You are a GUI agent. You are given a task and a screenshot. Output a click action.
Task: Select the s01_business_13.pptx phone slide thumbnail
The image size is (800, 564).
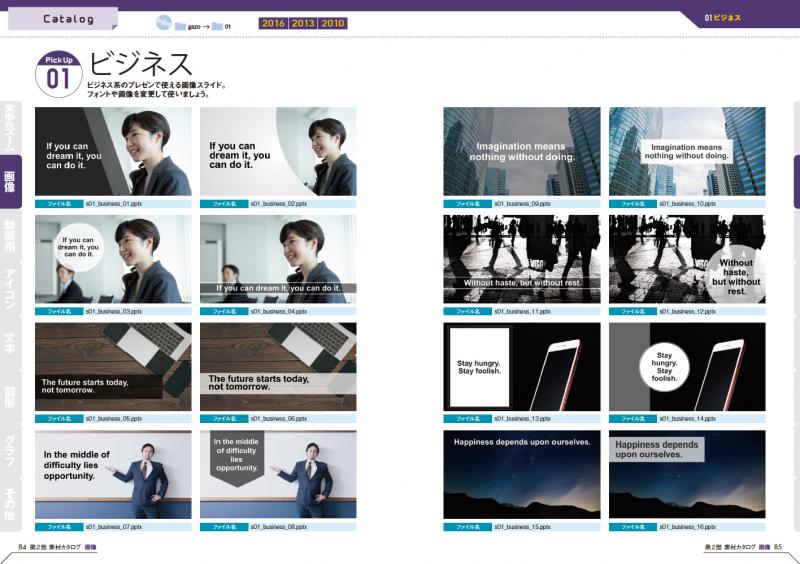522,366
